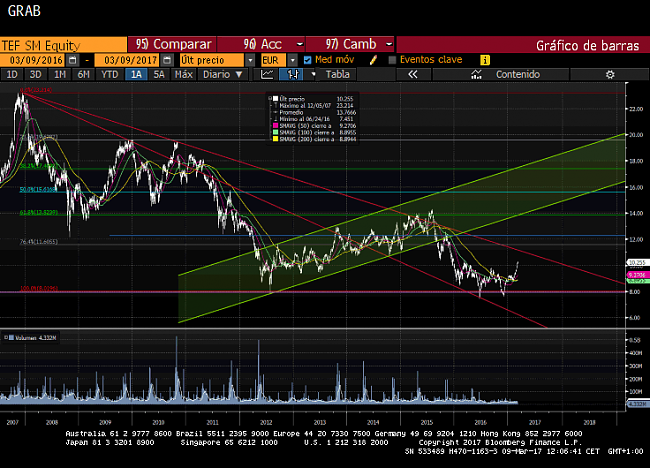This screenshot has width=650, height=468.
Task: Open chart settings gear icon
Action: [610, 75]
